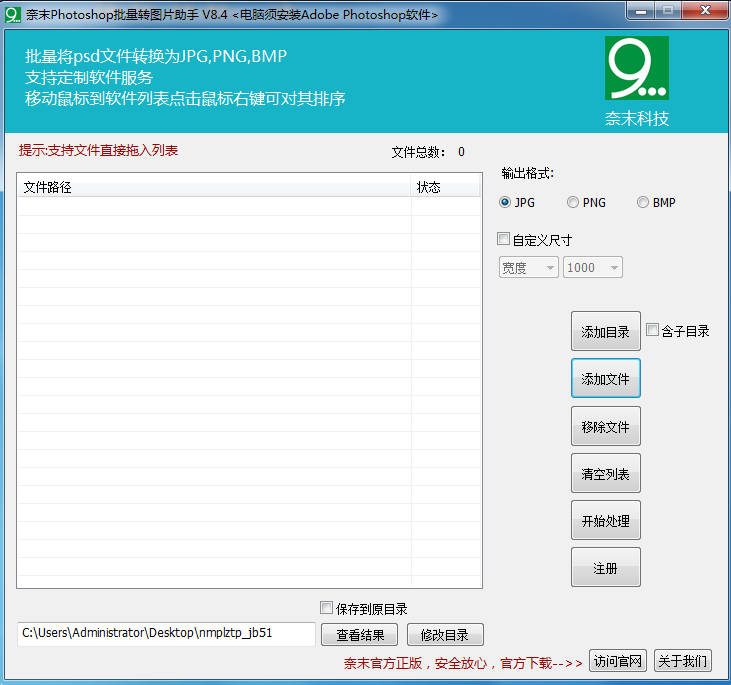Click the 查看结果 button
The image size is (731, 685).
coord(359,635)
